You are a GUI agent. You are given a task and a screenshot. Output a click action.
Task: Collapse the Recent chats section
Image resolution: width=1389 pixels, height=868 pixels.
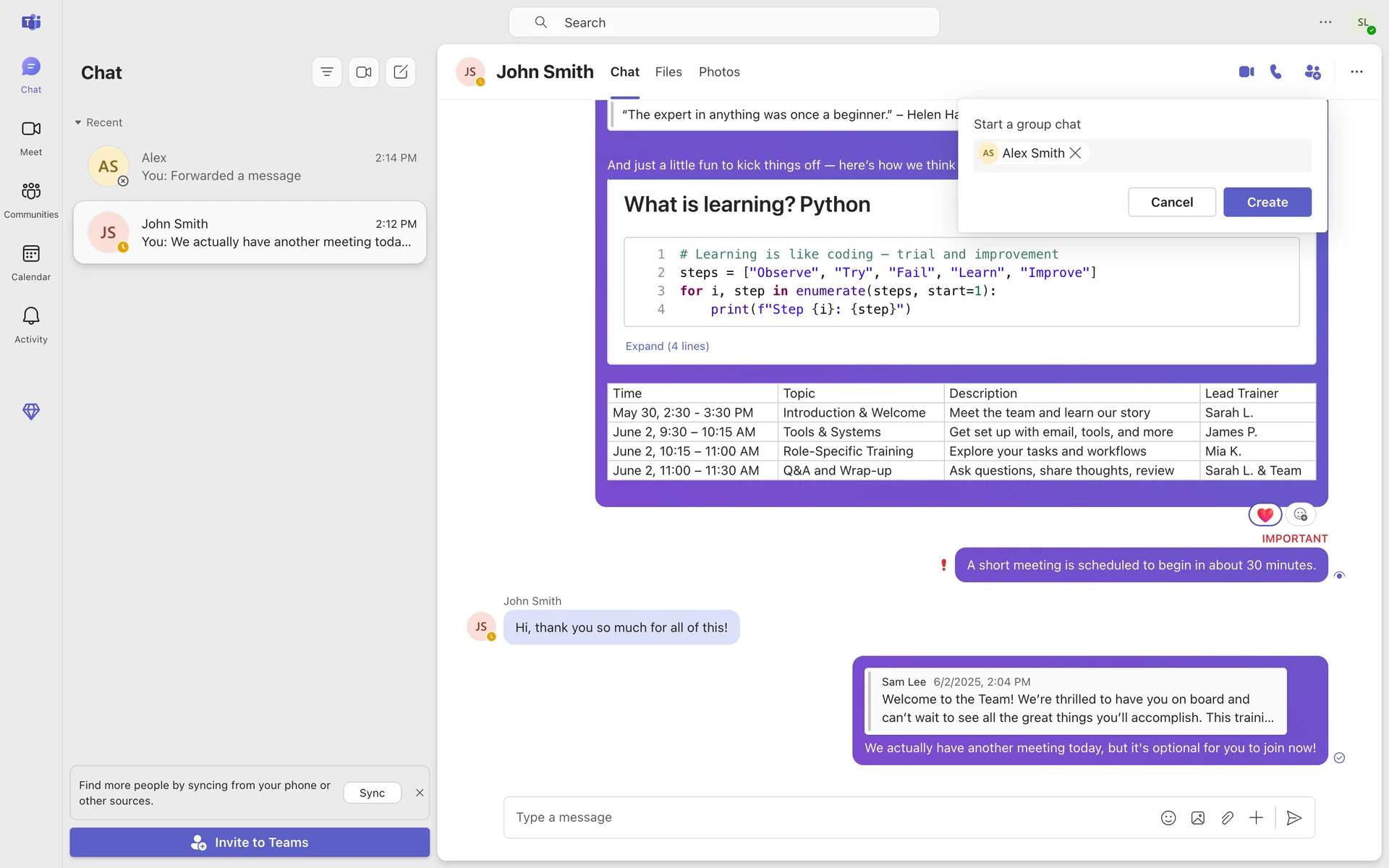(78, 122)
